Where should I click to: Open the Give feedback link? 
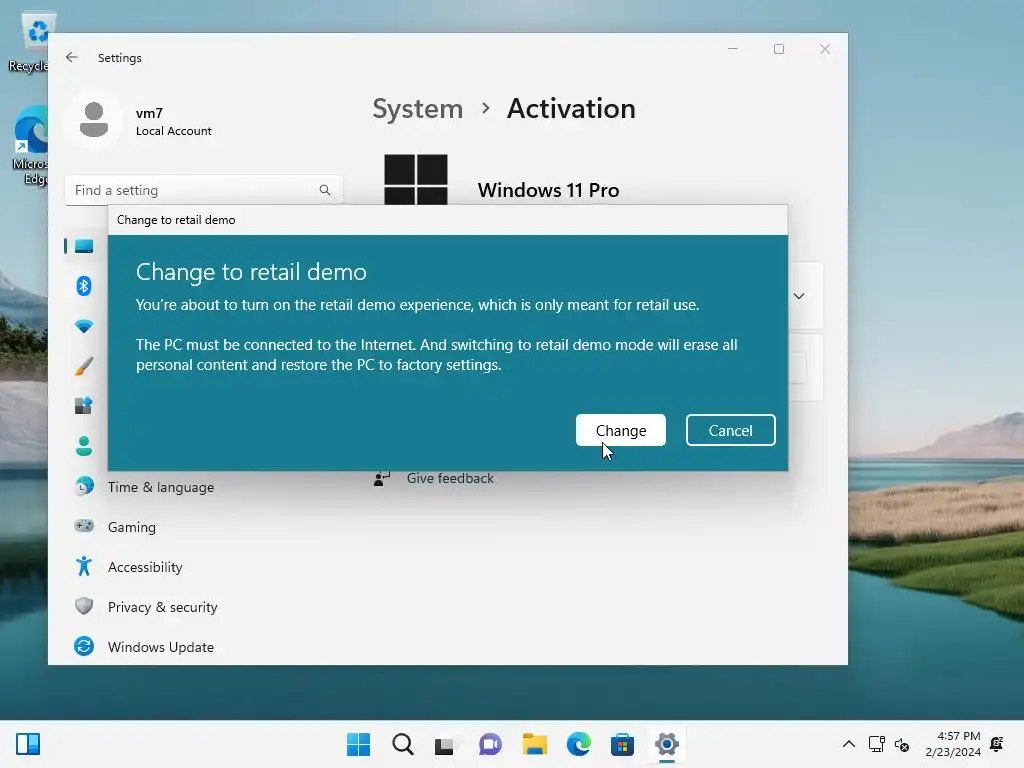coord(450,478)
